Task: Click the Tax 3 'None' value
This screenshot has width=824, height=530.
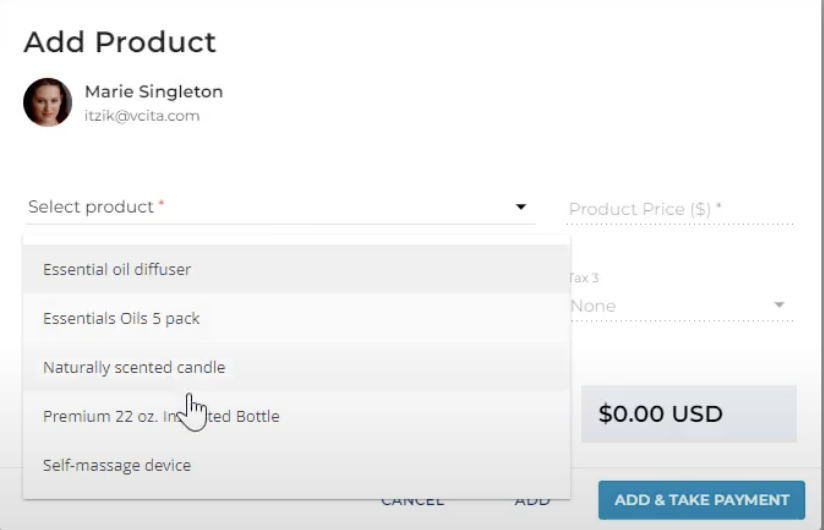Action: coord(593,306)
